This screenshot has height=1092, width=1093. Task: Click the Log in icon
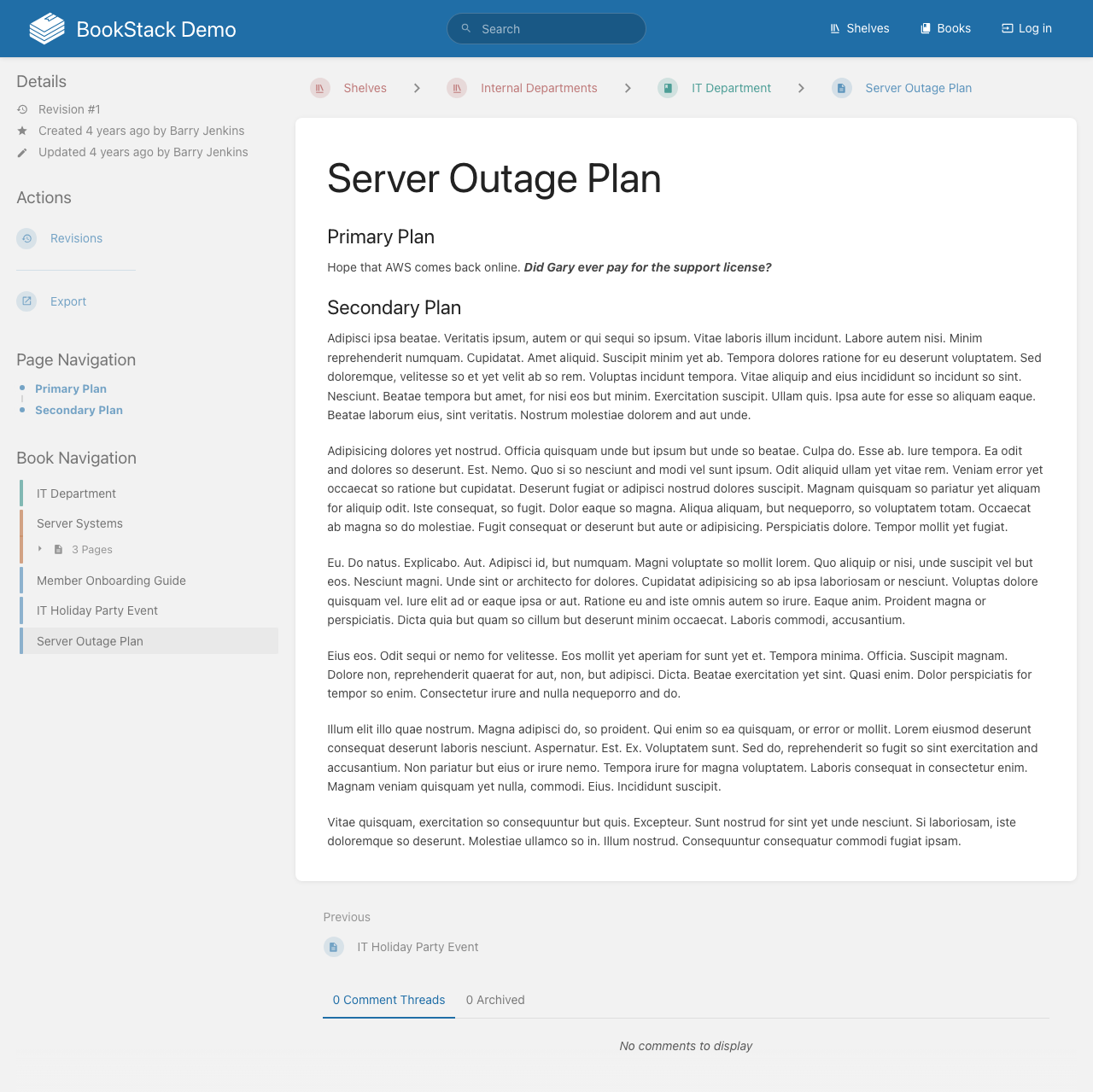(x=1006, y=28)
